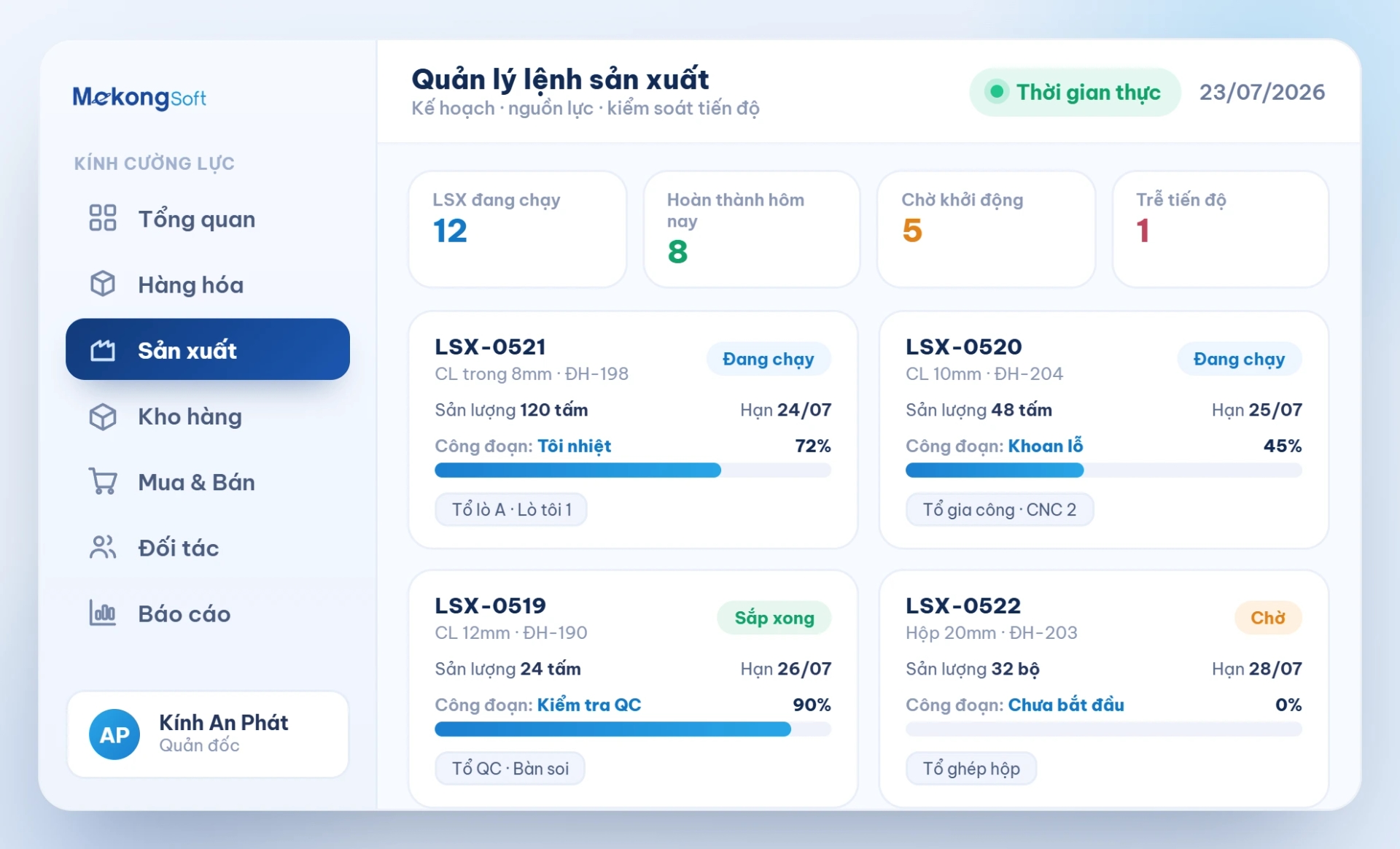Click the Tôi nhiệt stage link

pyautogui.click(x=574, y=446)
